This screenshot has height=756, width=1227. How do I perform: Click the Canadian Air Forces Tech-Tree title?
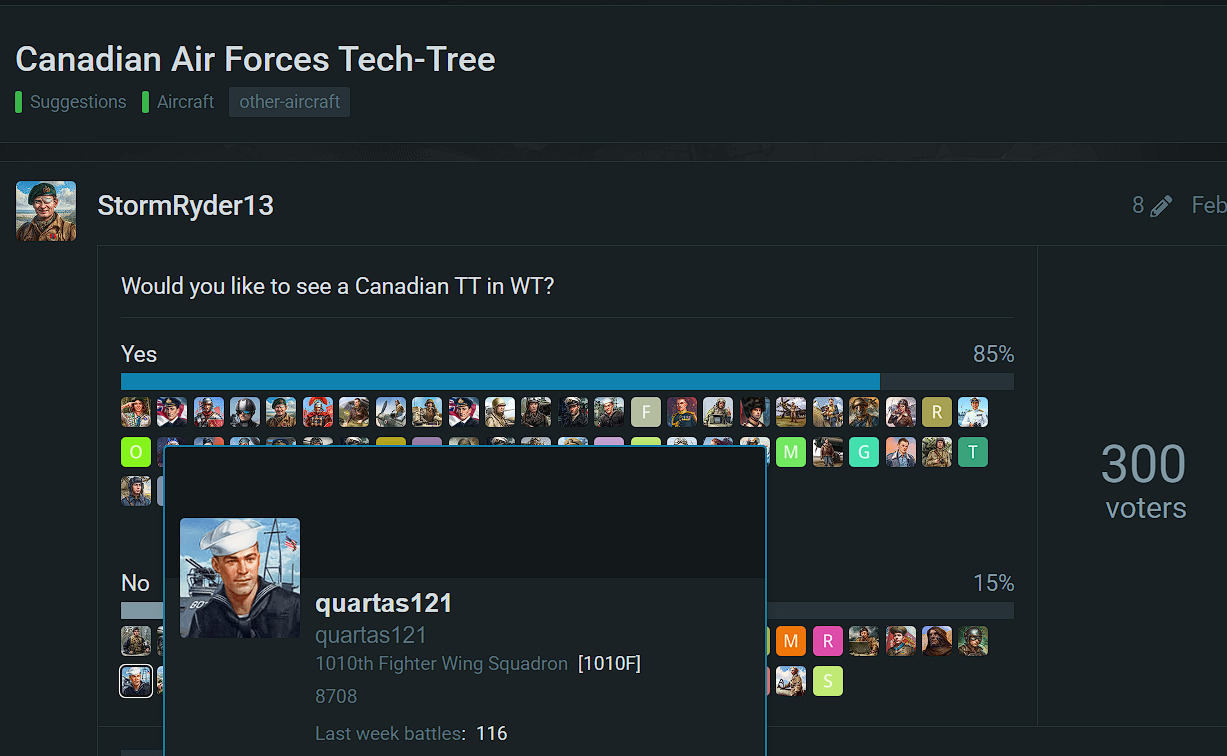click(x=255, y=59)
